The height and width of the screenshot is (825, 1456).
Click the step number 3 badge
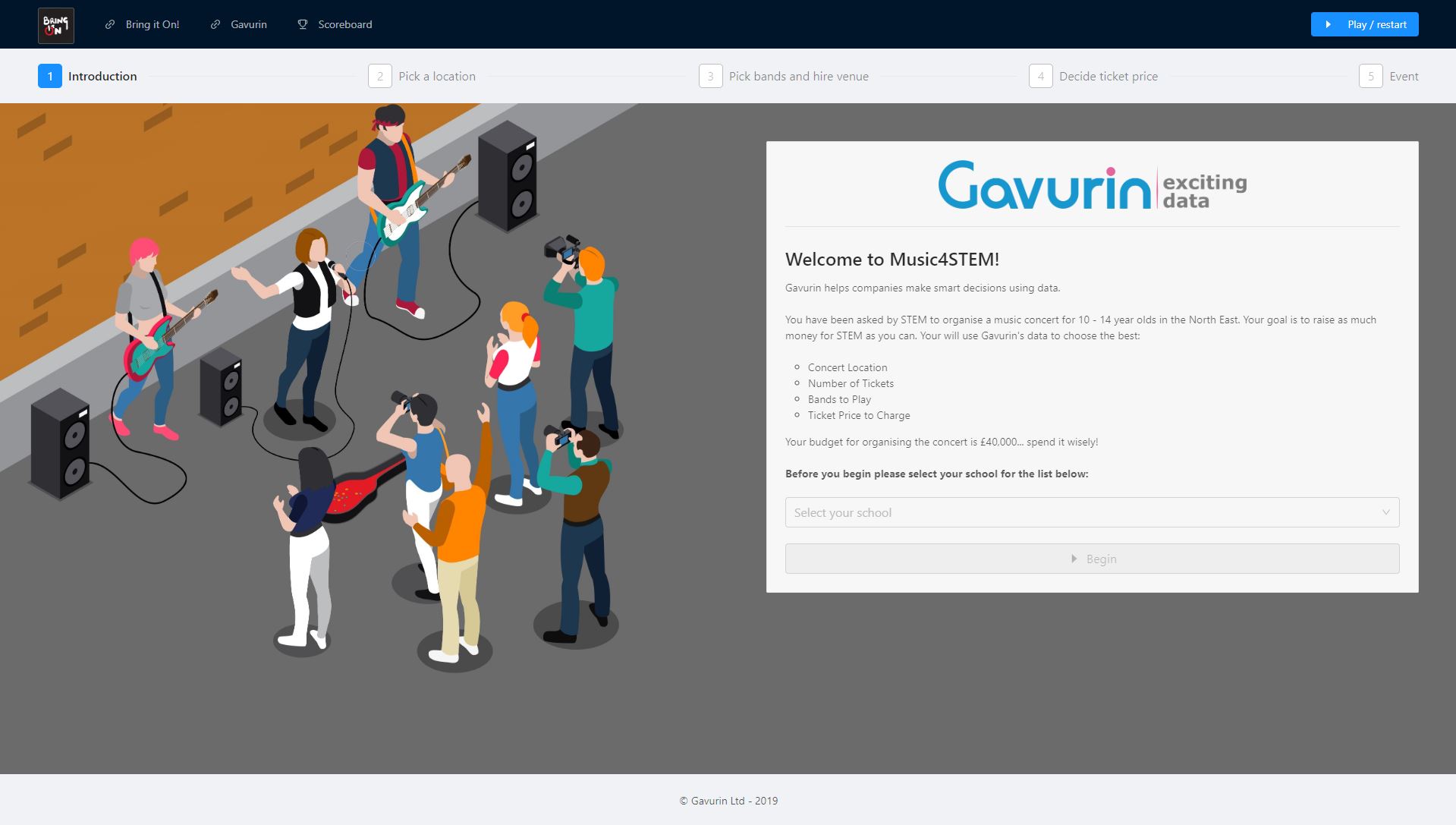pos(711,76)
